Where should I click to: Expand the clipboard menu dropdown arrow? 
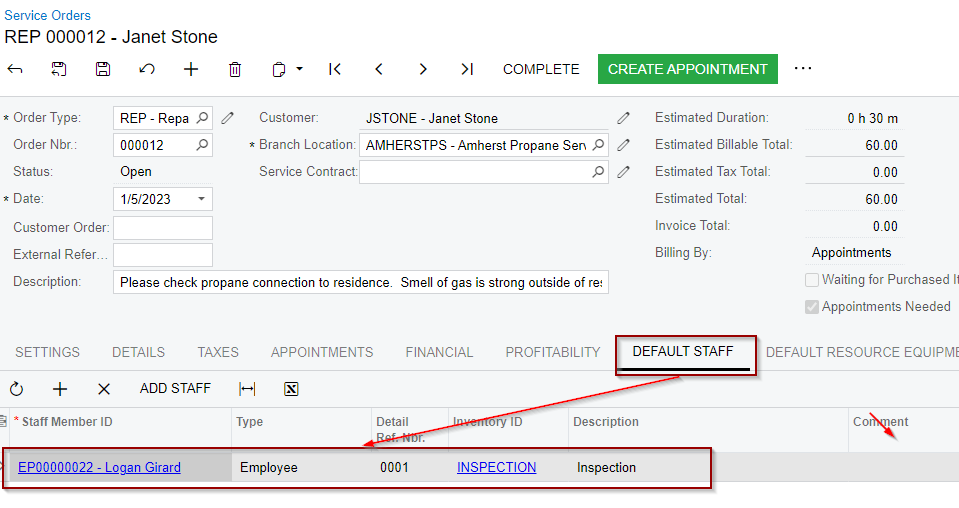(299, 69)
